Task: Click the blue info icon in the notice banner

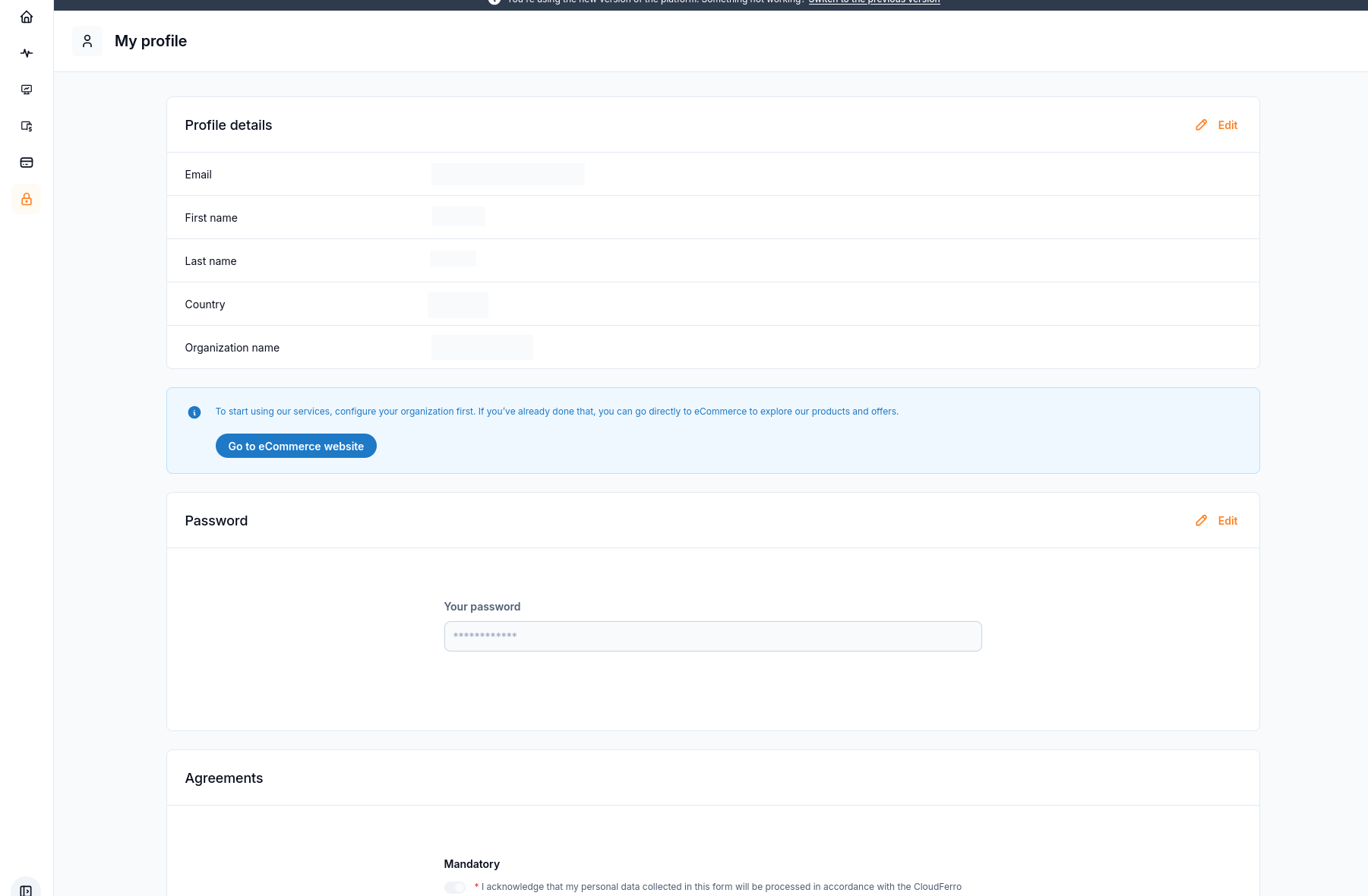Action: (194, 412)
